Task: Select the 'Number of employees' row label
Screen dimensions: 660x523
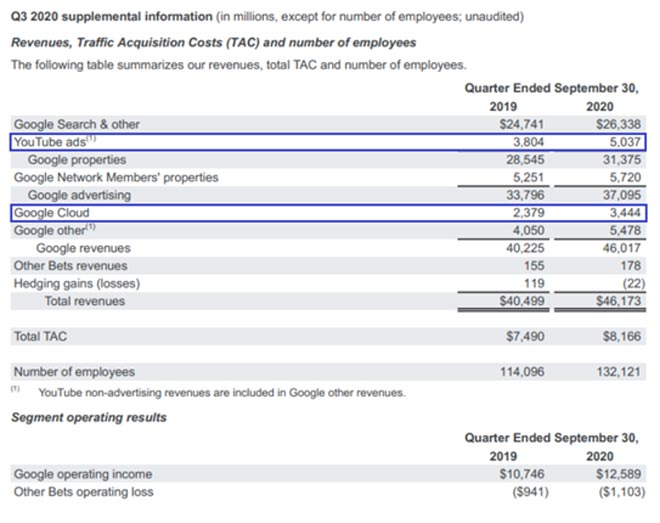Action: (73, 372)
